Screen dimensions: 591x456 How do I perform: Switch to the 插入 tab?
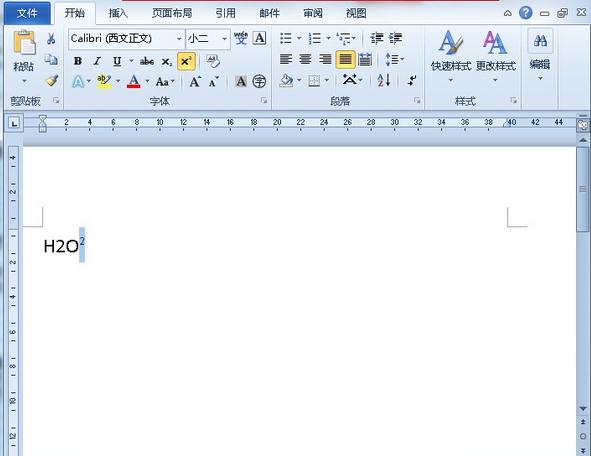[x=118, y=13]
